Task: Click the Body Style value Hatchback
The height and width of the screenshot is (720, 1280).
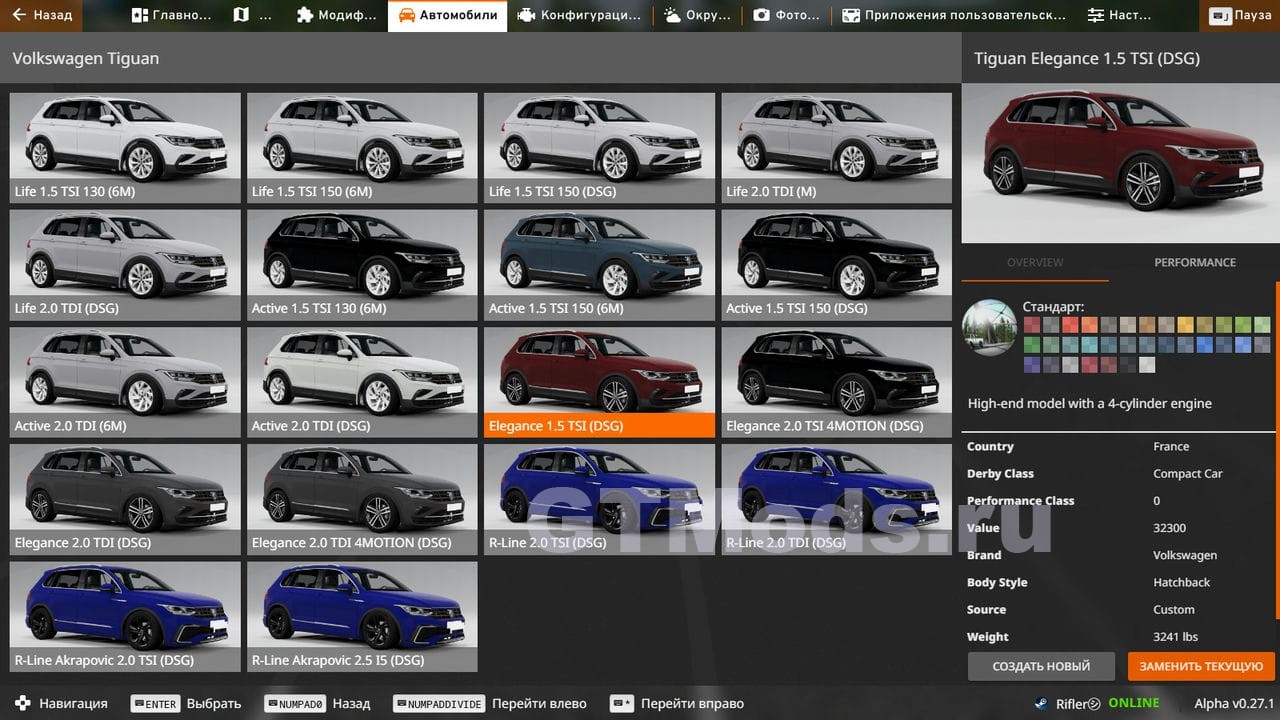Action: click(x=1182, y=582)
